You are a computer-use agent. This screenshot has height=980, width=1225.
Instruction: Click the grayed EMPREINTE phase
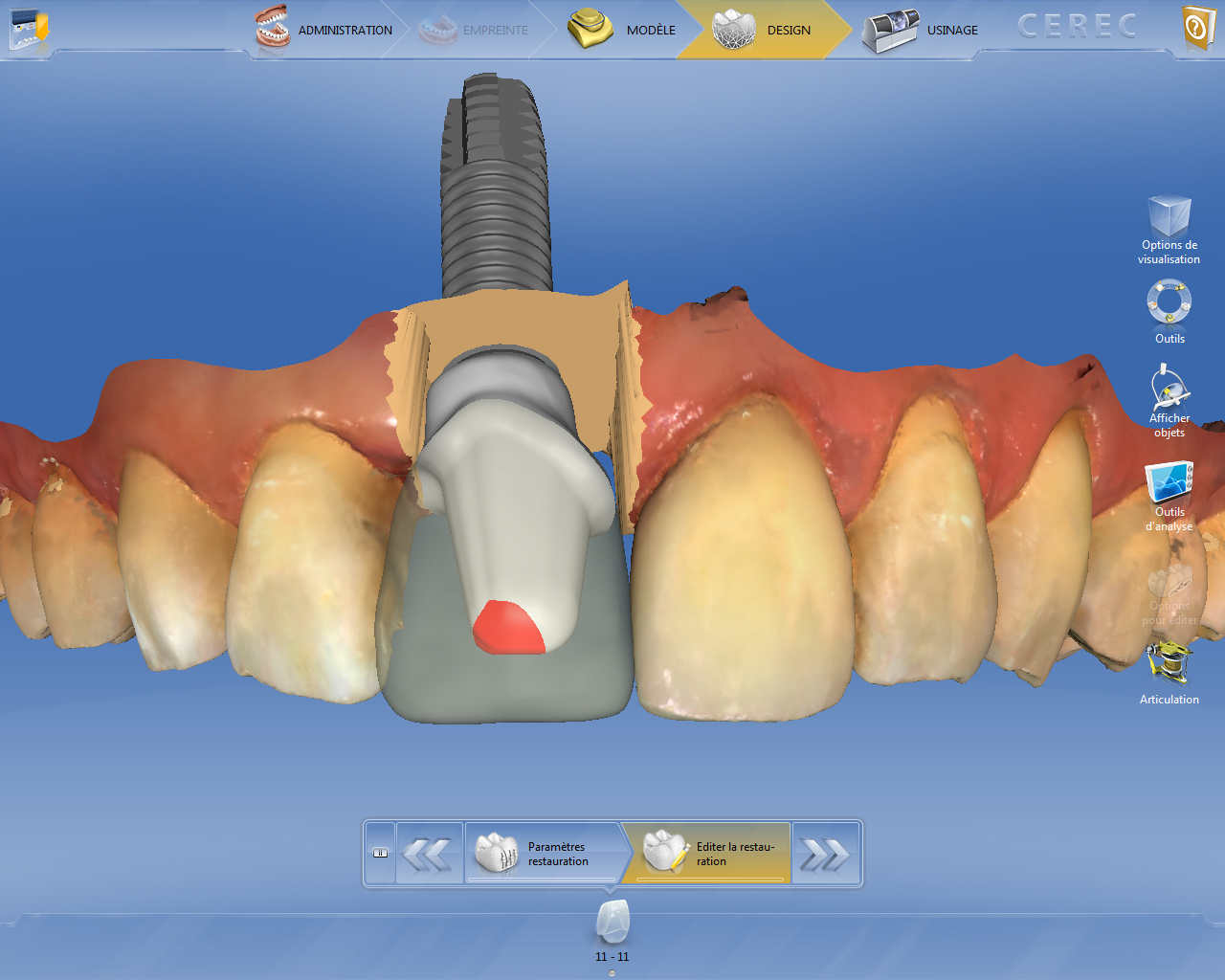click(474, 30)
